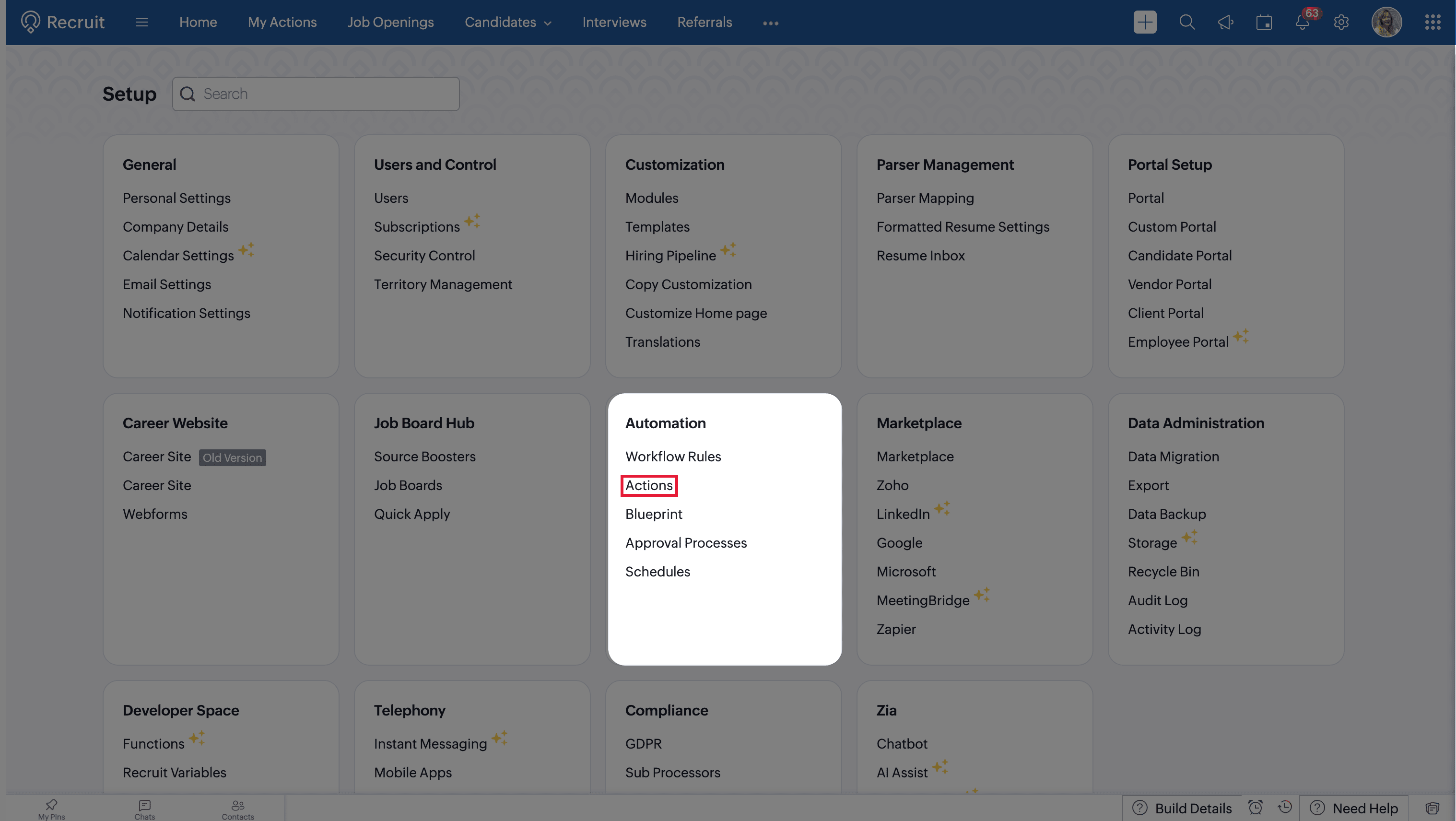Open My Pins in bottom bar

click(51, 809)
